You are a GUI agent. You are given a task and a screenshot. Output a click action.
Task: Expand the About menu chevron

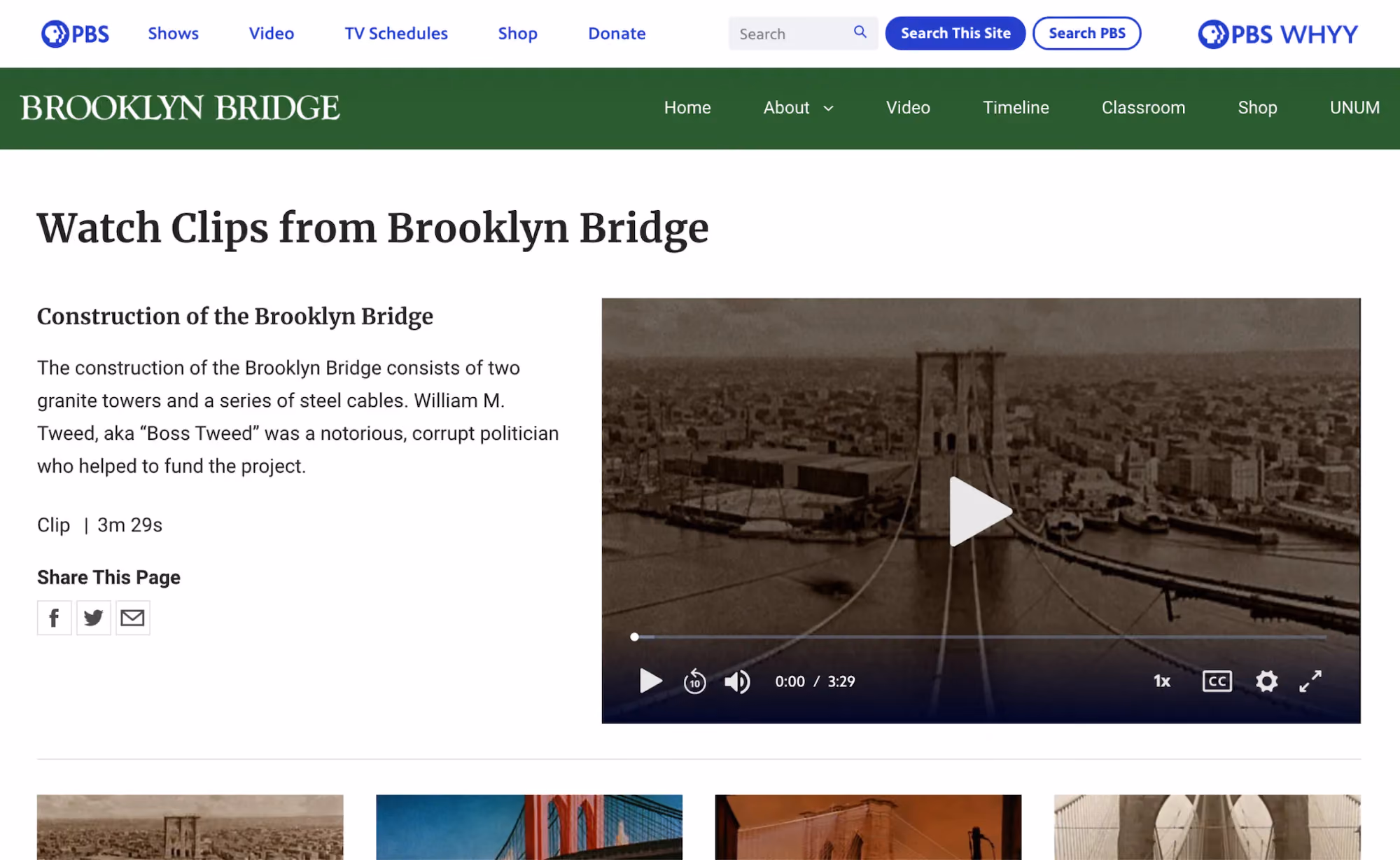(x=829, y=109)
